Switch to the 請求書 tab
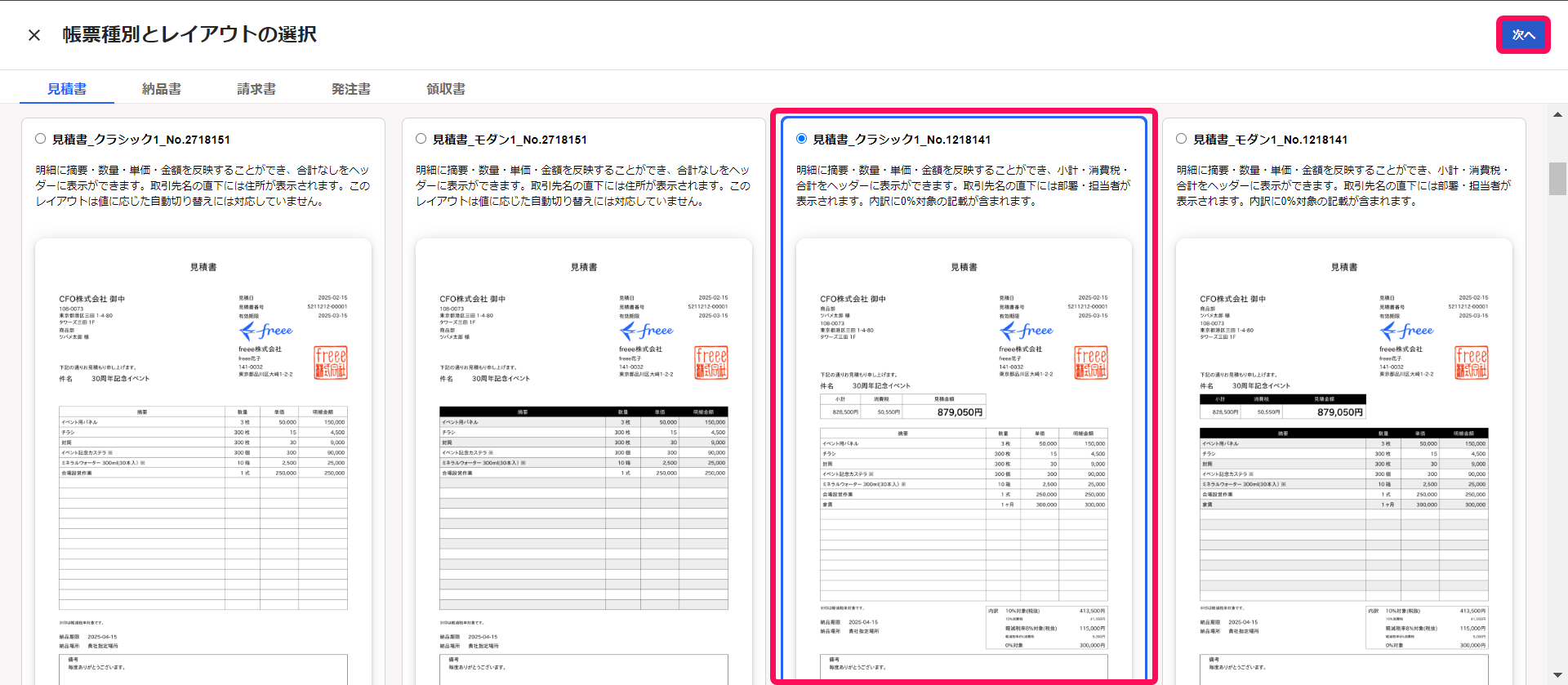Screen dimensions: 1568x685 coord(256,89)
